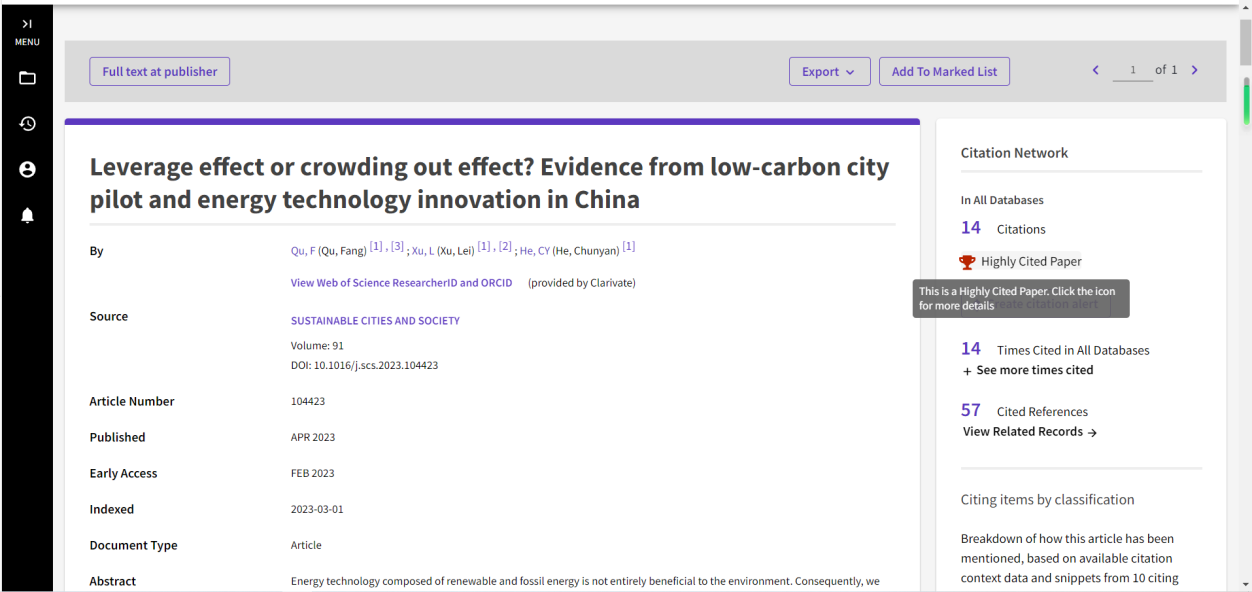
Task: Open the folder icon in sidebar
Action: 27,78
